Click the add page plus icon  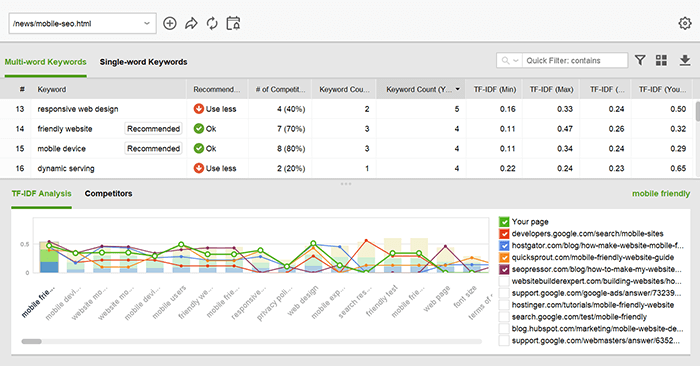coord(170,23)
